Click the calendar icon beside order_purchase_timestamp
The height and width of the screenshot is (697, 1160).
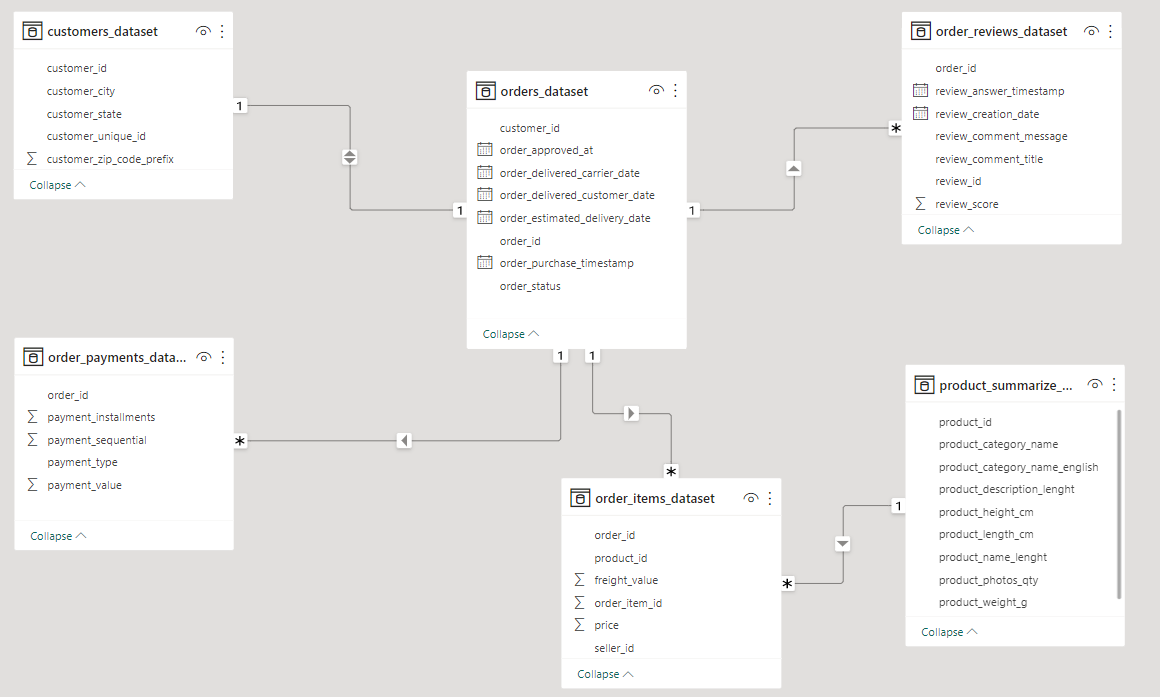click(x=487, y=263)
